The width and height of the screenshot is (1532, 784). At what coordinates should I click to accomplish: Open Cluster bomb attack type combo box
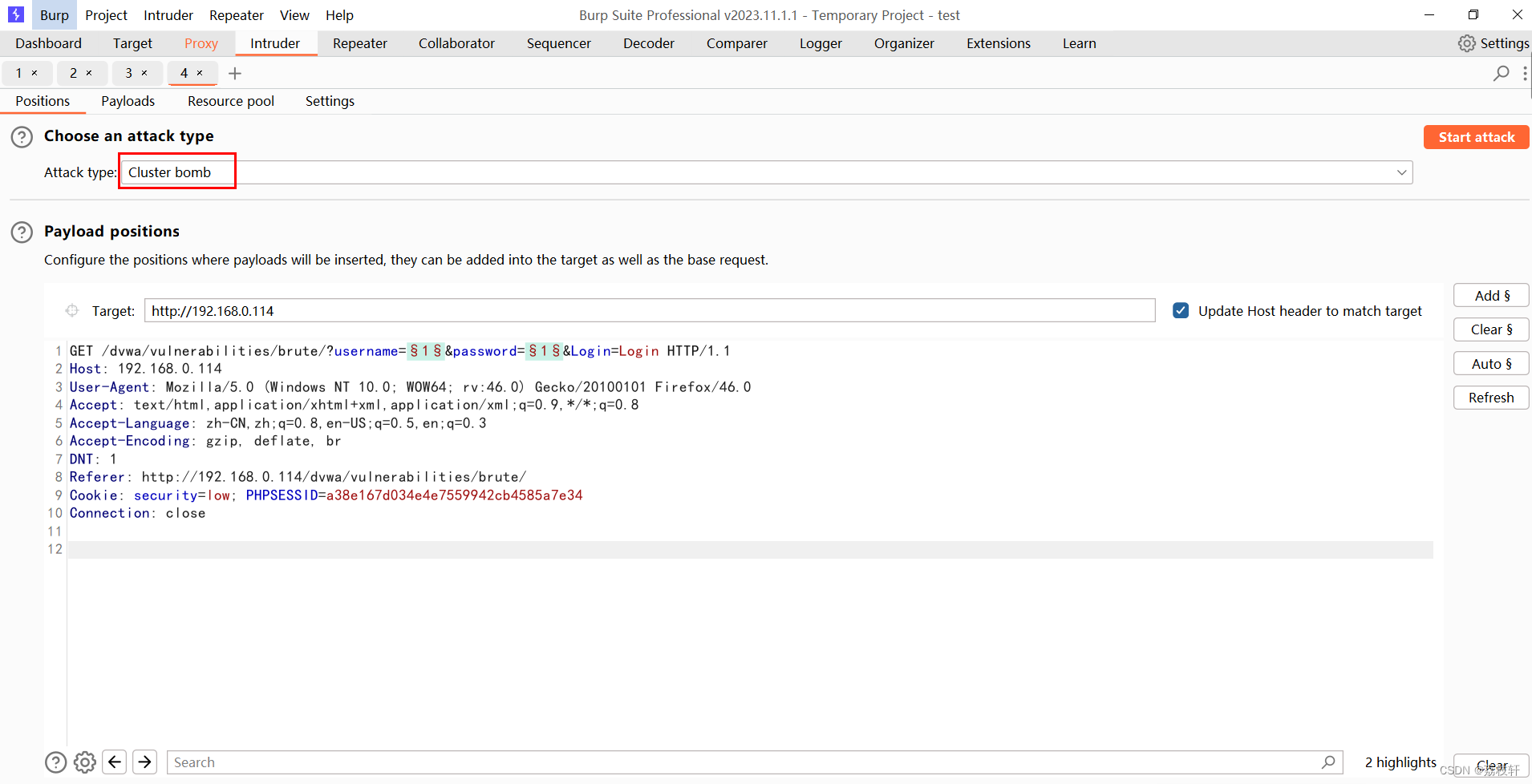pyautogui.click(x=766, y=172)
